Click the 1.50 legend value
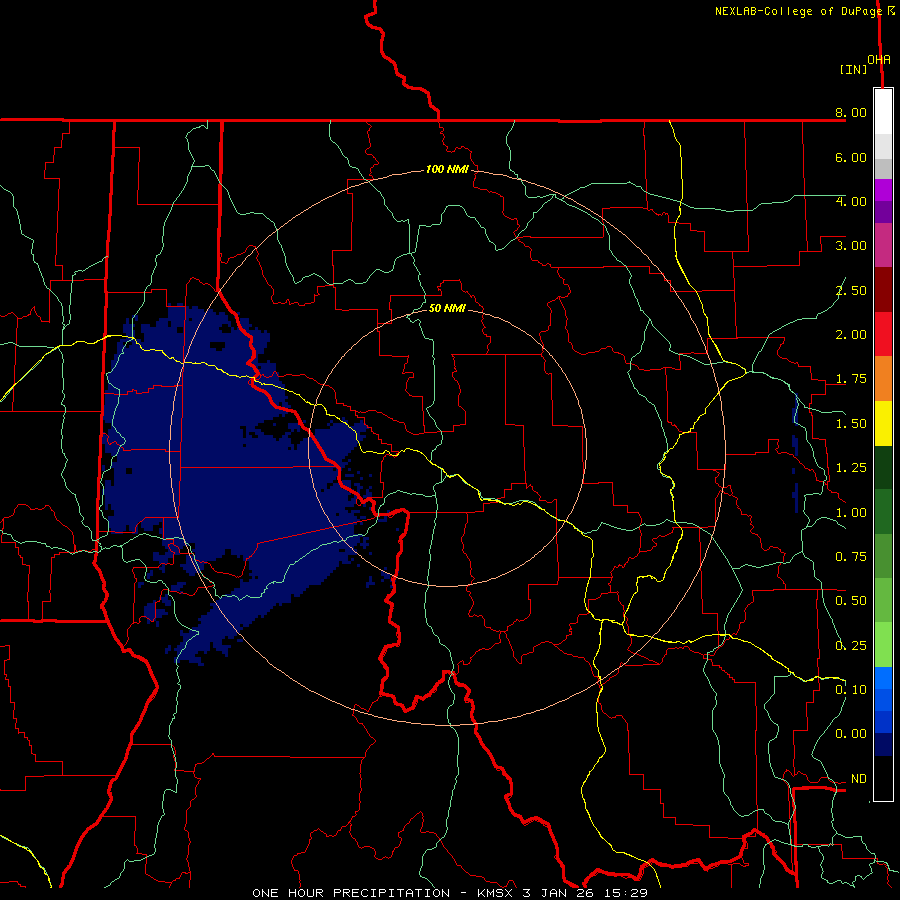 pyautogui.click(x=851, y=424)
